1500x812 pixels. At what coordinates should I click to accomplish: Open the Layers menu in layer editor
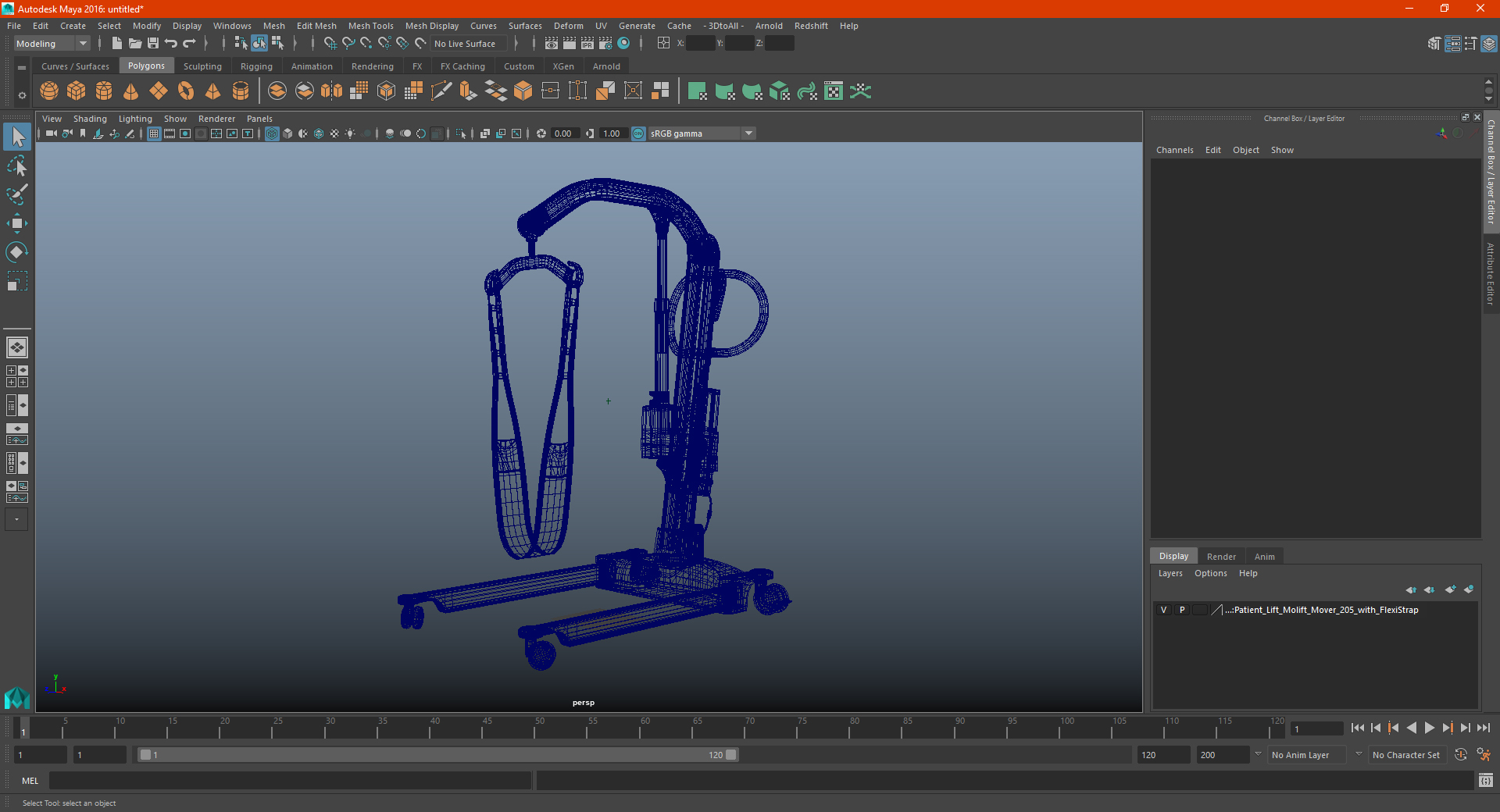click(1170, 573)
